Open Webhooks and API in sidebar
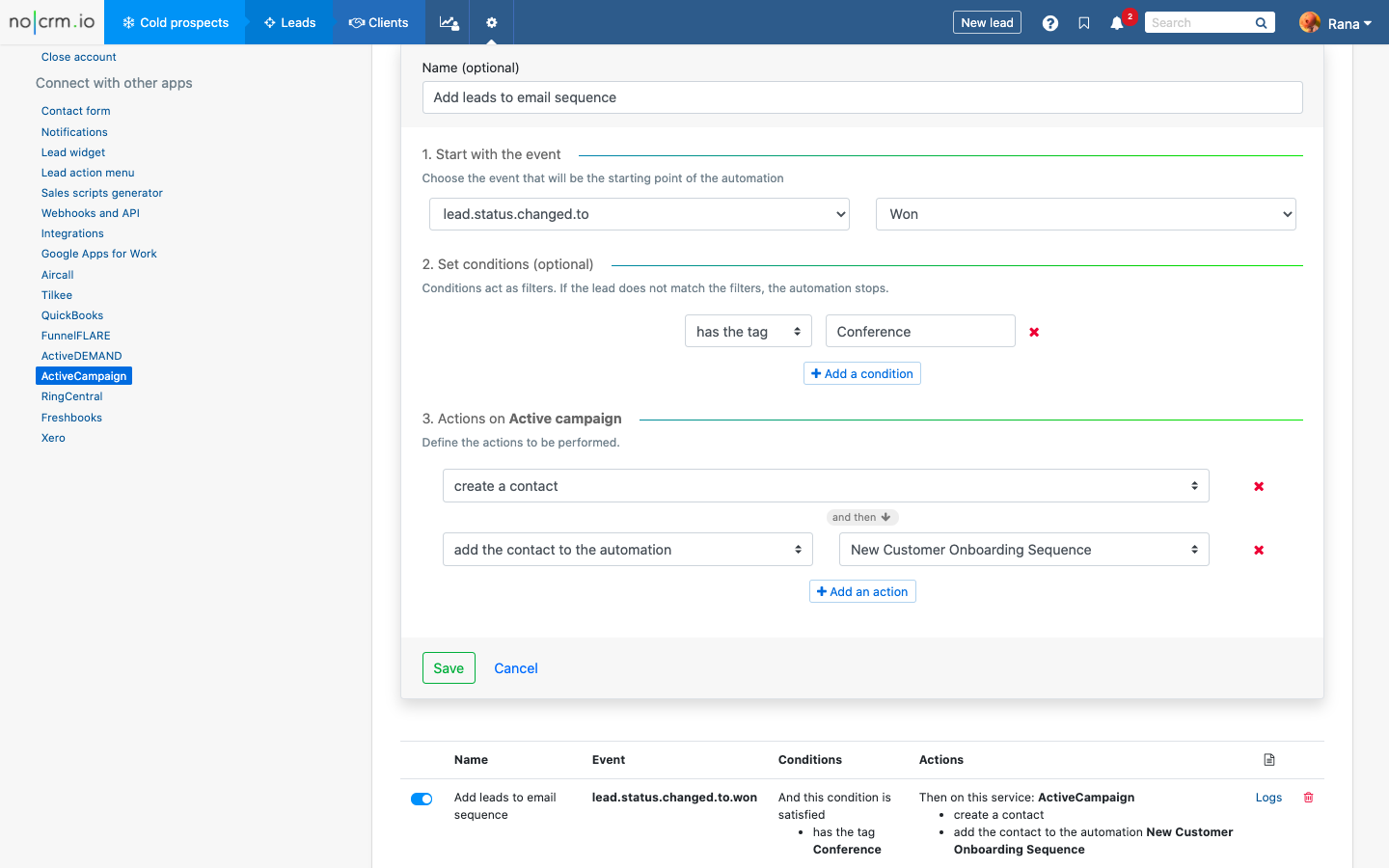Screen dimensions: 1389x868 click(91, 213)
